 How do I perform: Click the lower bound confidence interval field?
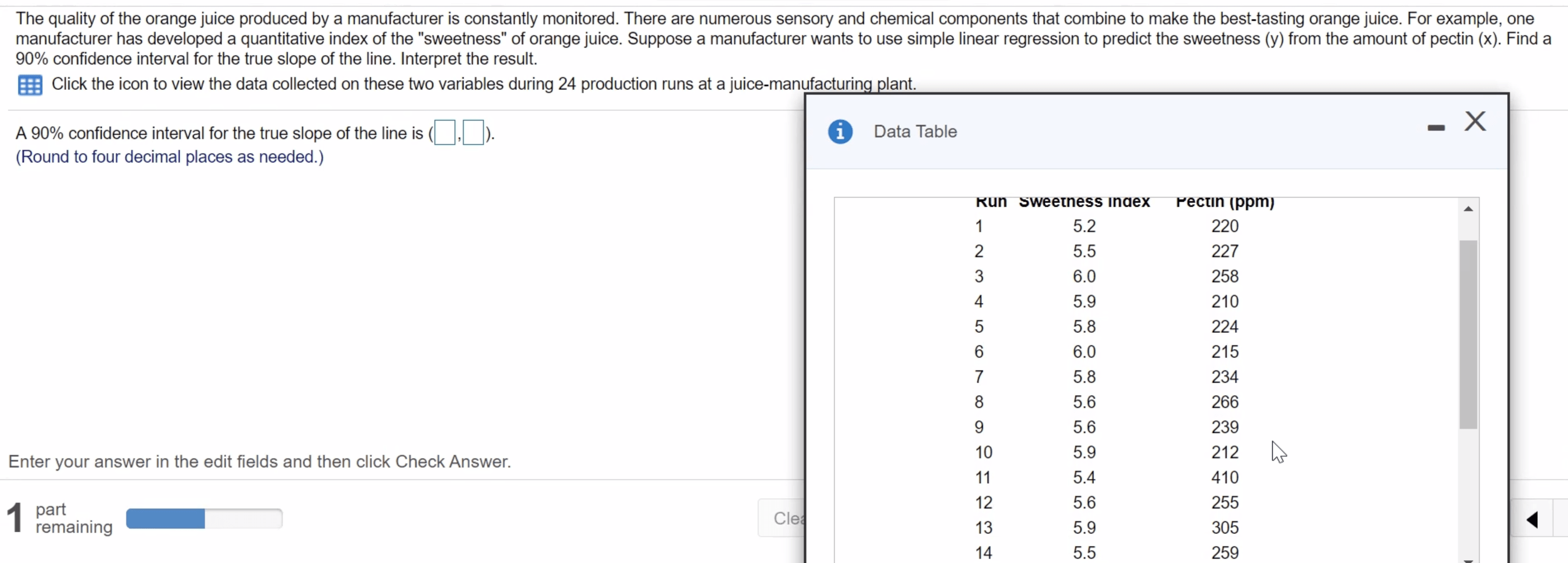[445, 133]
